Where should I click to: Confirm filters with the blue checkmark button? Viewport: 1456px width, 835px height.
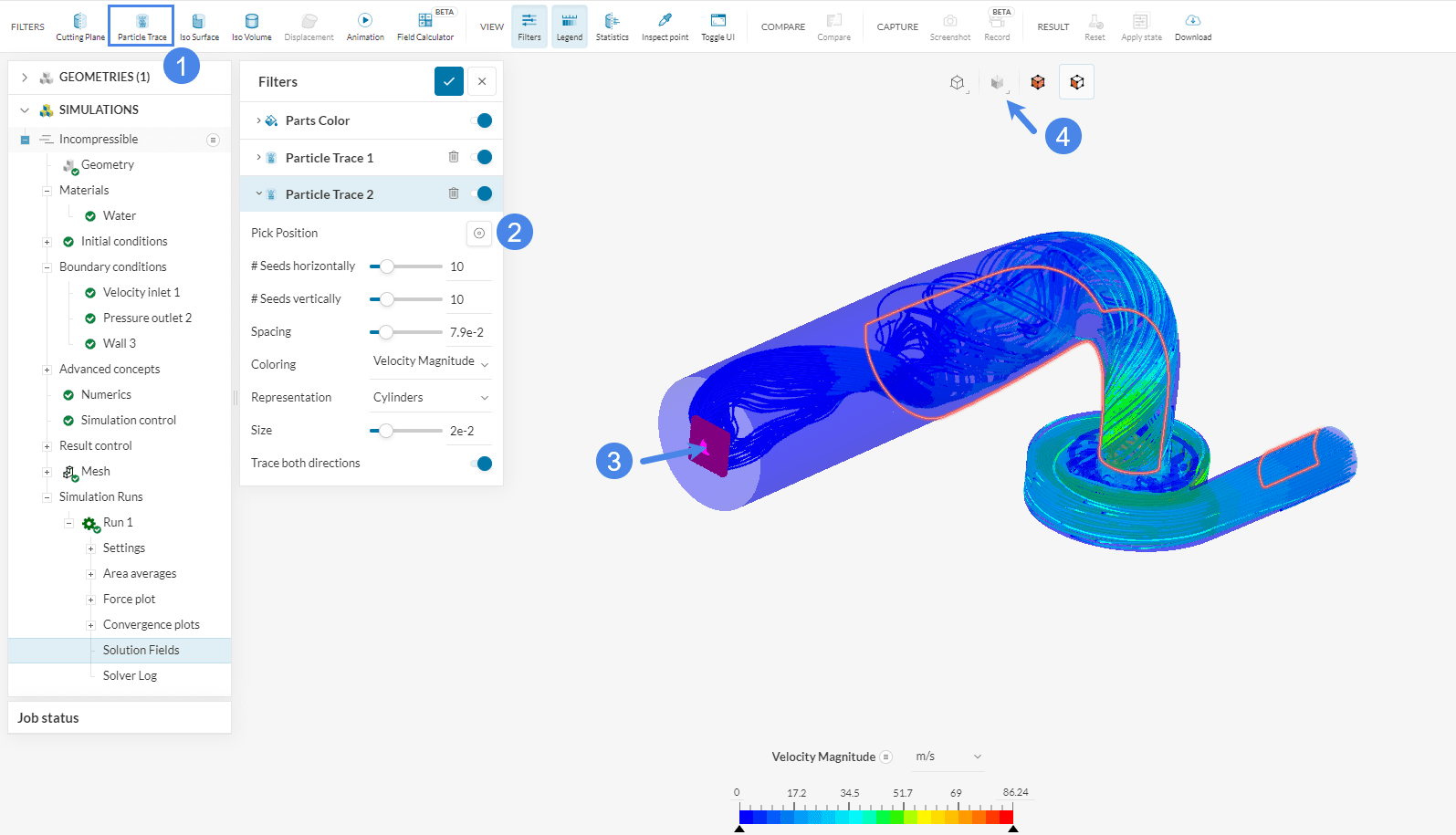click(x=448, y=81)
